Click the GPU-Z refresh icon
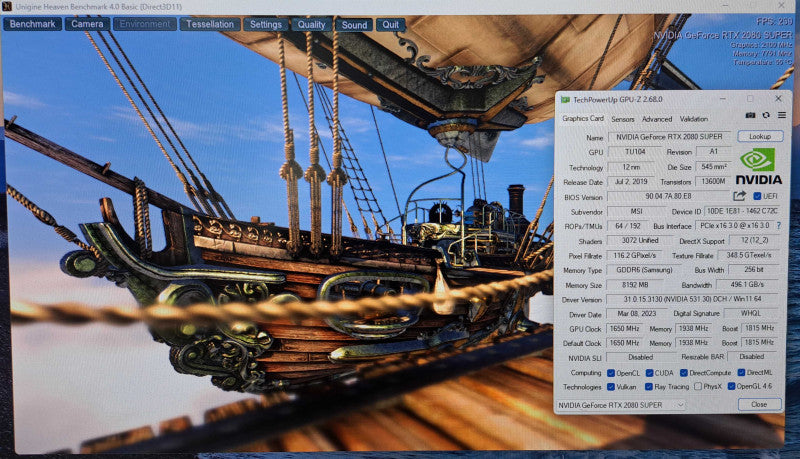 [766, 115]
